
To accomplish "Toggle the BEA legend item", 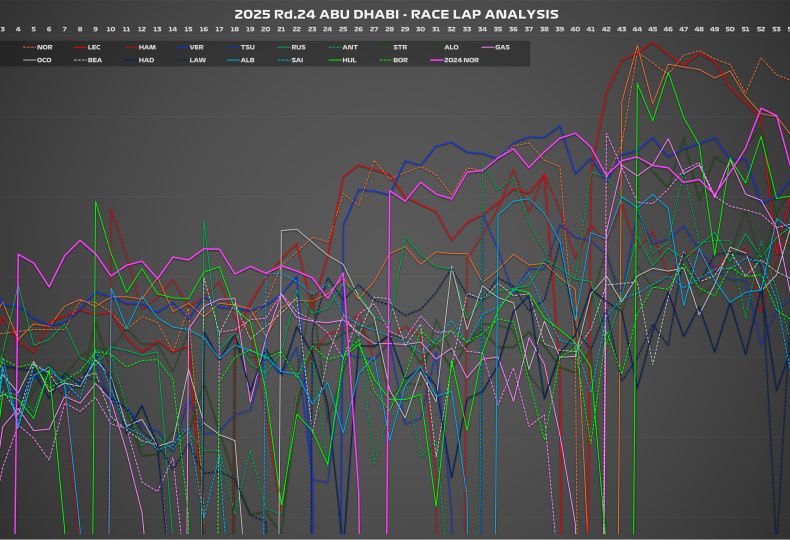I will [95, 60].
